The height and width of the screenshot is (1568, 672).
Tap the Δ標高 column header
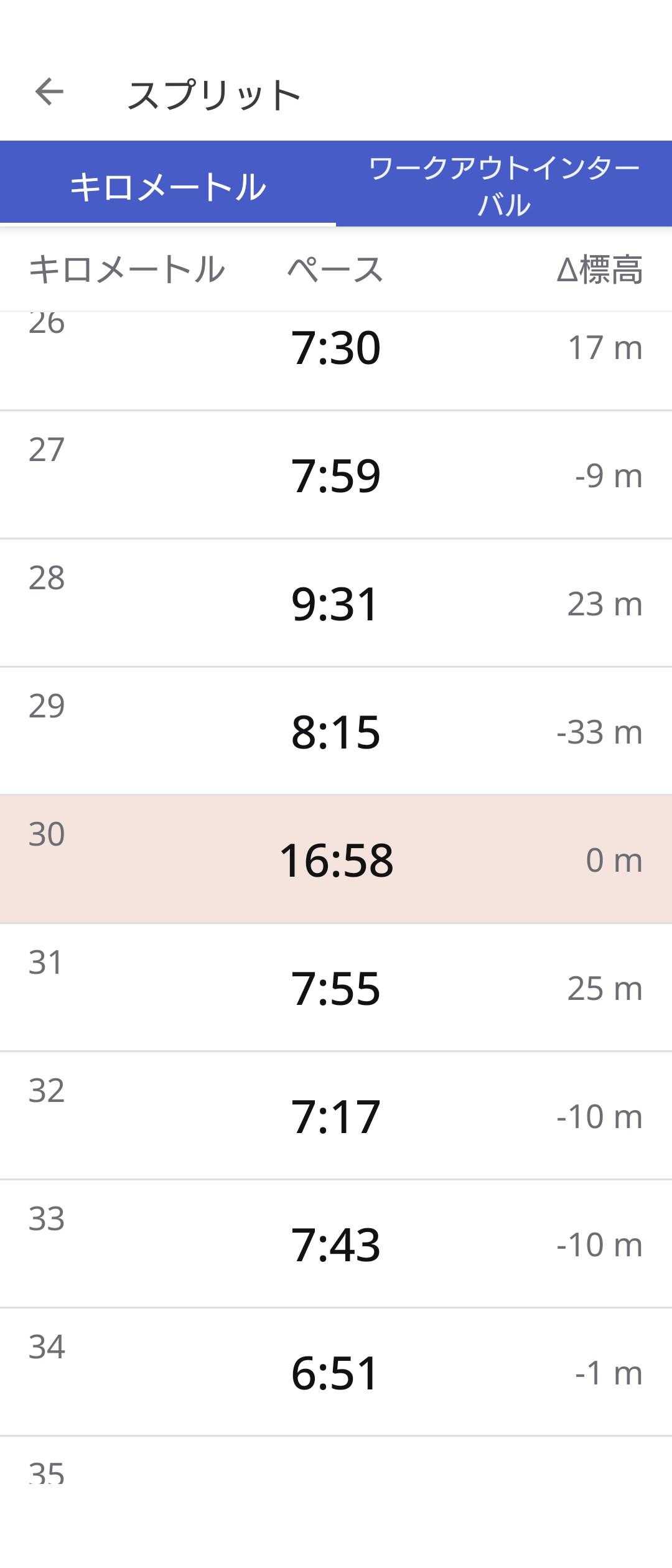tap(599, 270)
